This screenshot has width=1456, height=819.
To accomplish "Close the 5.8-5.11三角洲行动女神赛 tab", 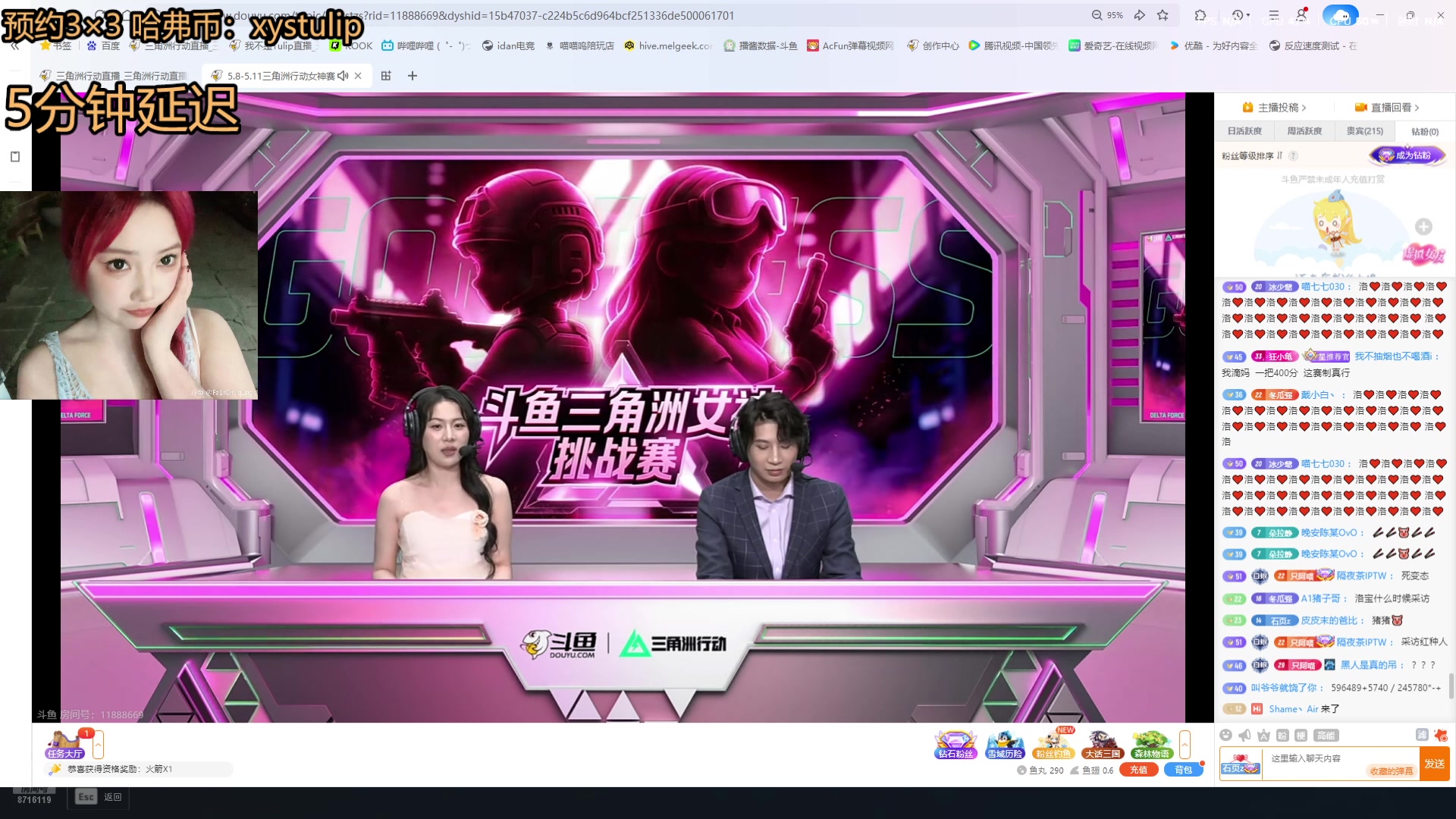I will pos(358,76).
